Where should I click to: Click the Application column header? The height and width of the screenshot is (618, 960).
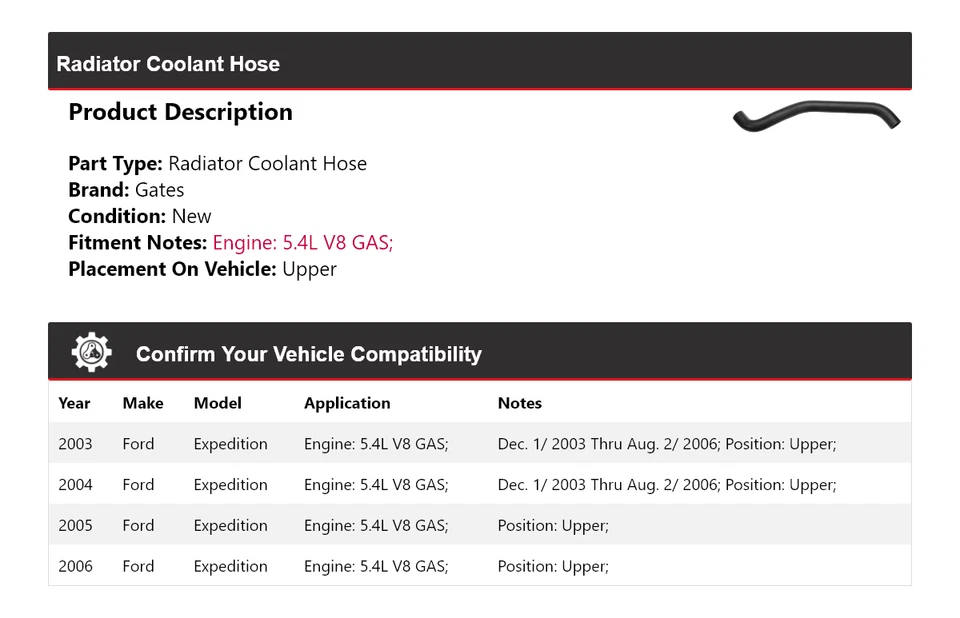click(347, 403)
